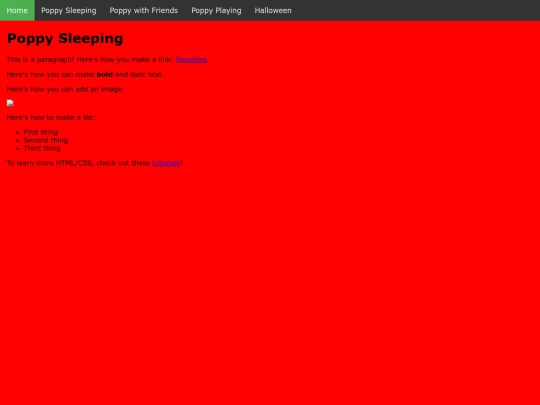Viewport: 540px width, 405px height.
Task: Click the 'First thing' list item
Action: click(x=41, y=132)
